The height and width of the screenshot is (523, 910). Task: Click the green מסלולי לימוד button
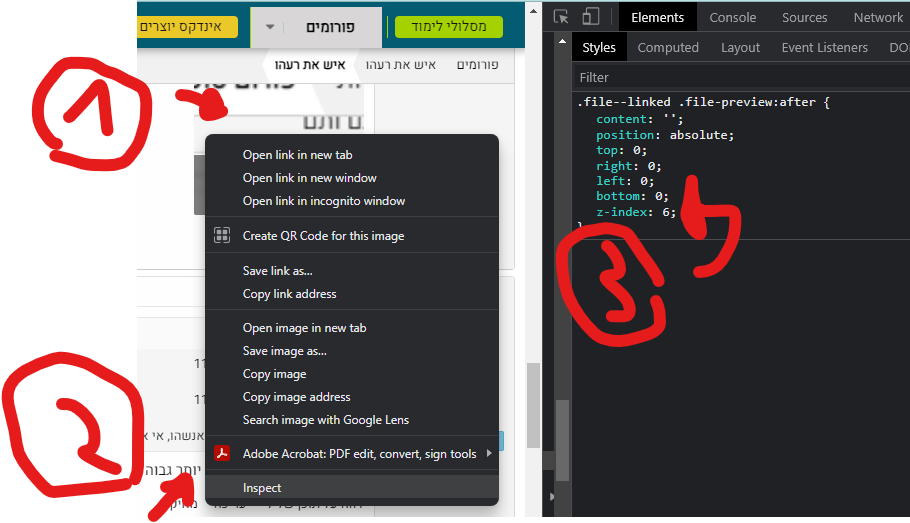[449, 27]
